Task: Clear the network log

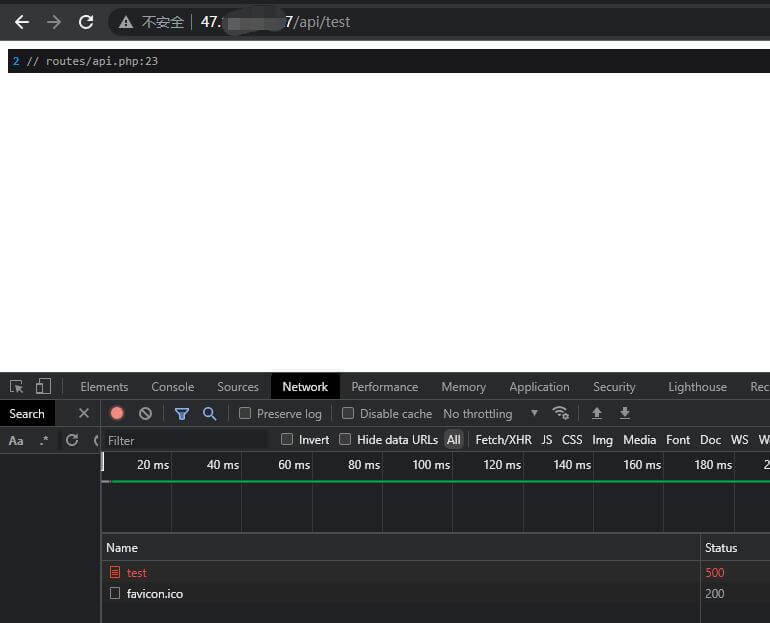Action: 145,413
